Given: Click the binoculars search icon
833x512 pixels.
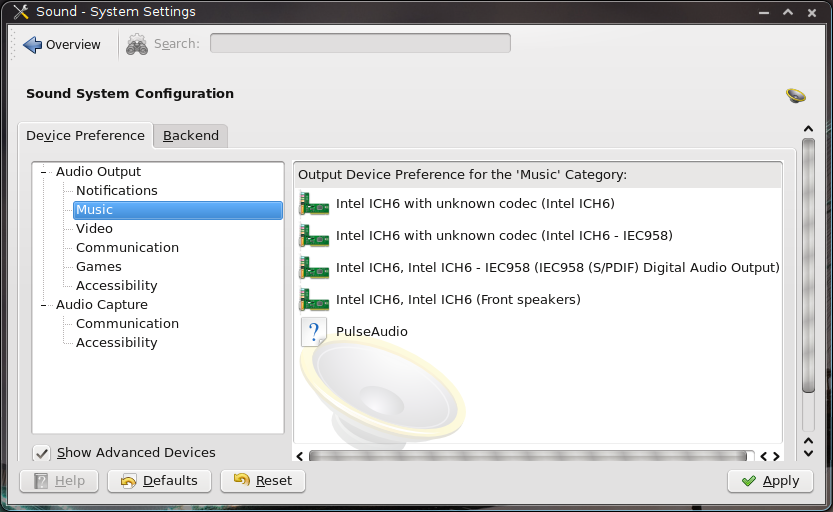Looking at the screenshot, I should pos(137,44).
